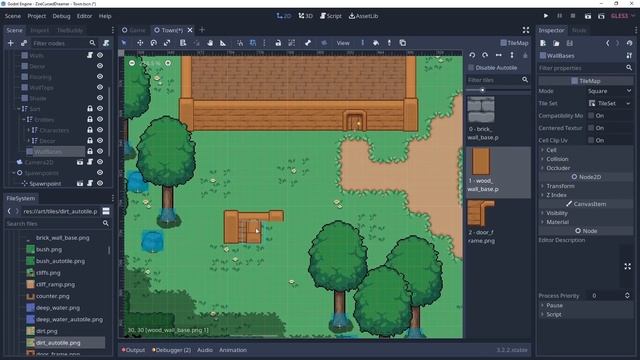Viewport: 640px width, 360px height.
Task: Switch to the 3D workspace
Action: (x=305, y=16)
